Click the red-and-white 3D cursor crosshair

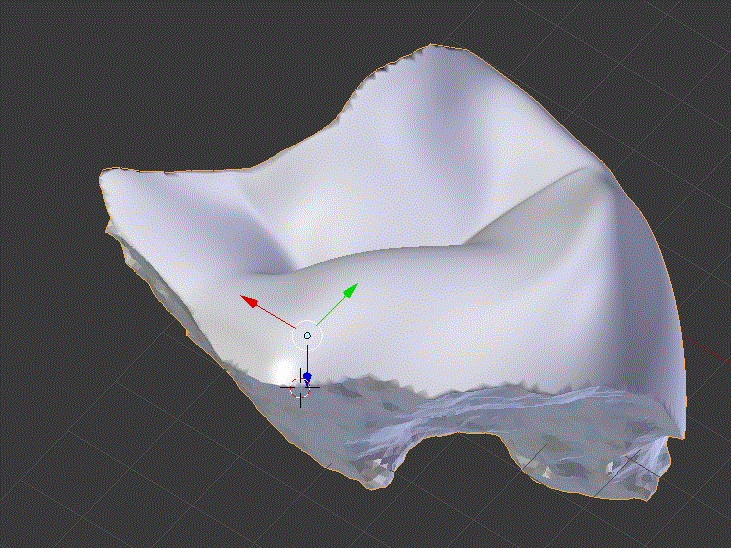[300, 388]
